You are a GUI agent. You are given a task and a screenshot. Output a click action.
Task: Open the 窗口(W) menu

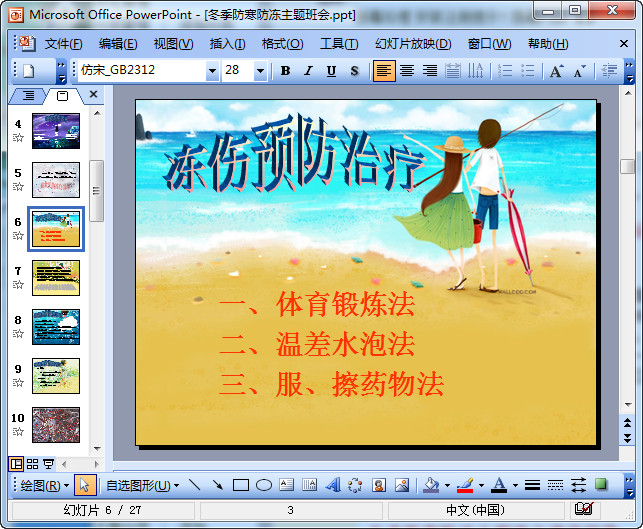[489, 43]
